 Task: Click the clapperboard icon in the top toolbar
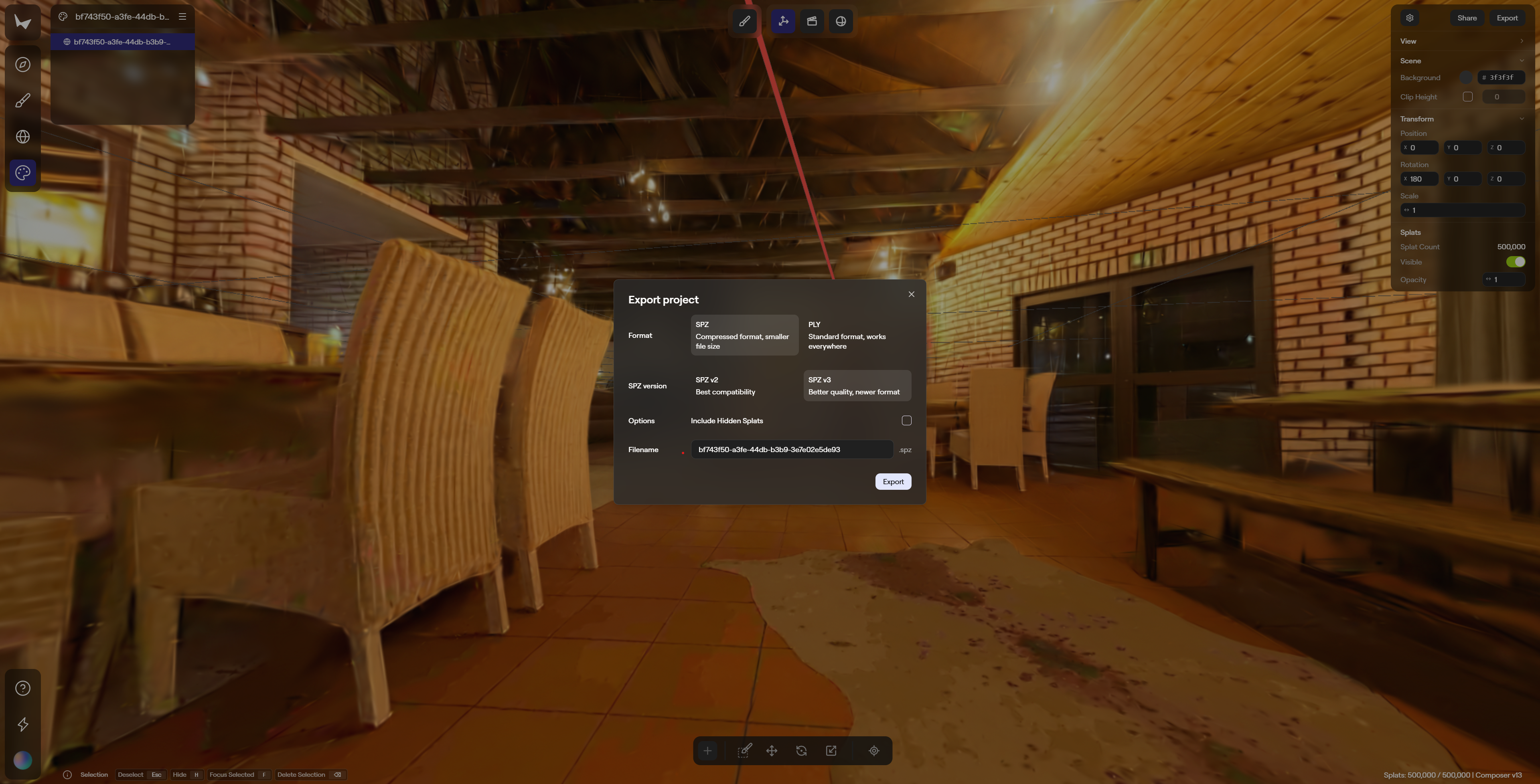[x=812, y=22]
